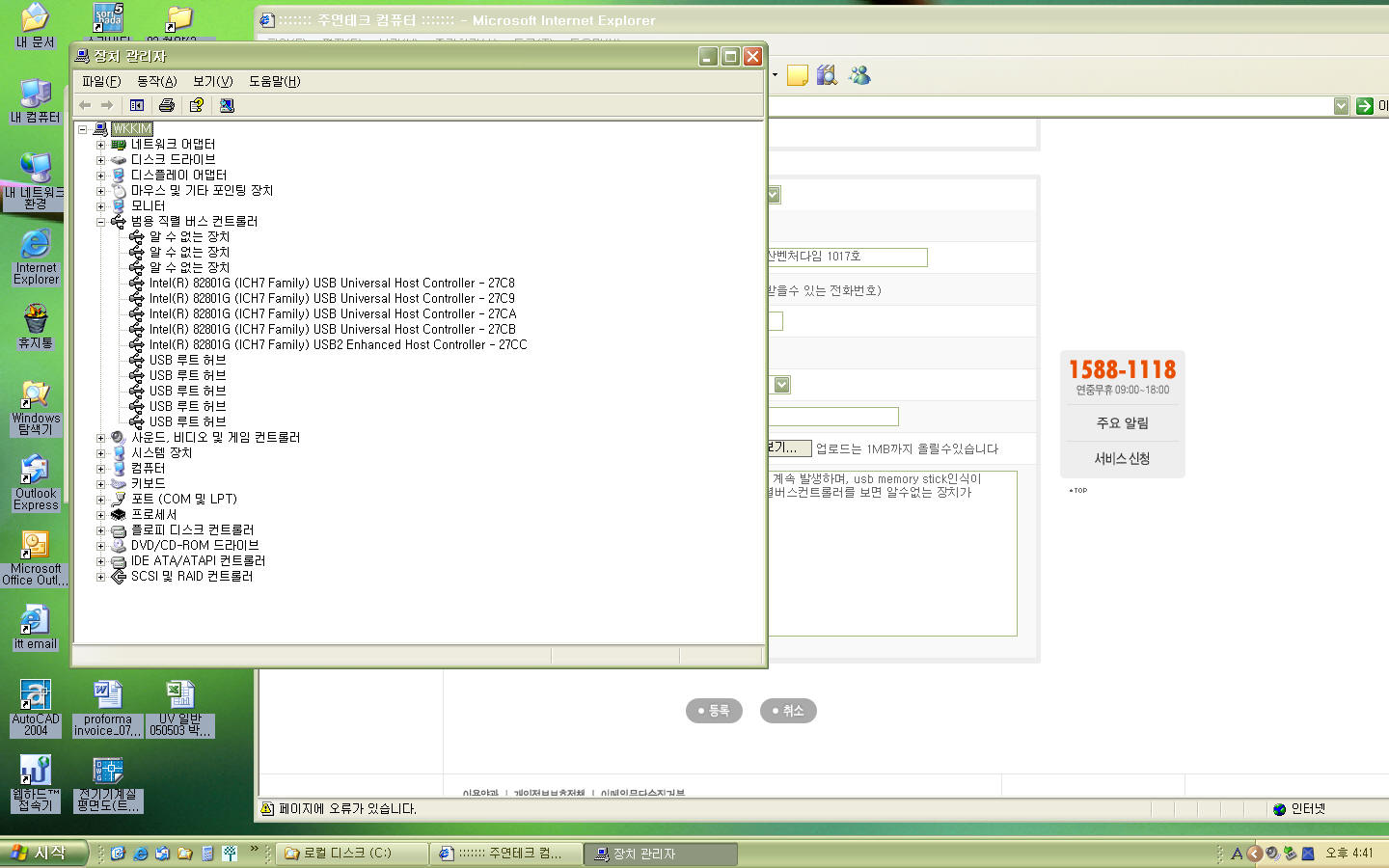Switch to 주연테크 컴퓨터 taskbar button

click(x=508, y=854)
